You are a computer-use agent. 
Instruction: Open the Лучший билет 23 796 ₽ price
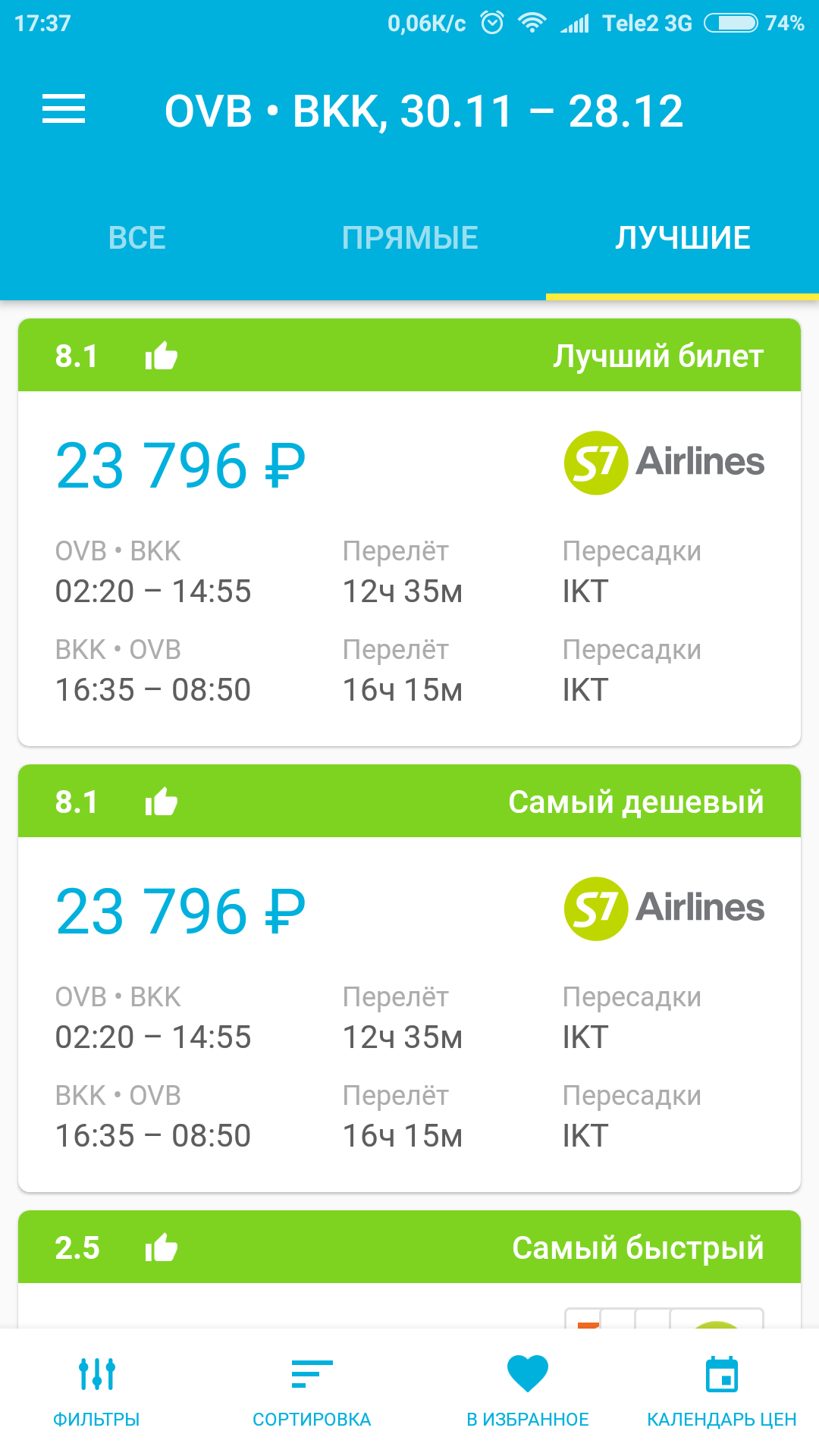(180, 466)
